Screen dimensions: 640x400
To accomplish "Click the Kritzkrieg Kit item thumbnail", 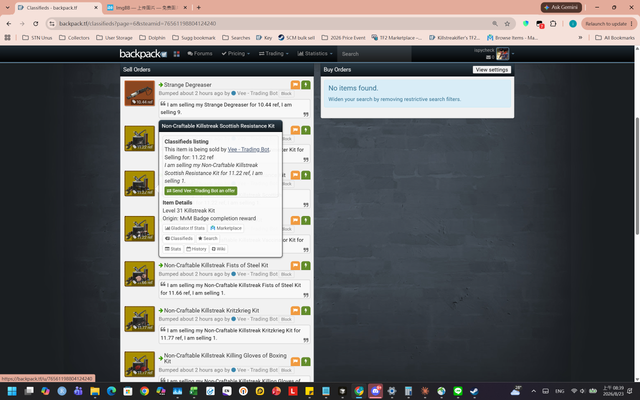I will point(140,319).
